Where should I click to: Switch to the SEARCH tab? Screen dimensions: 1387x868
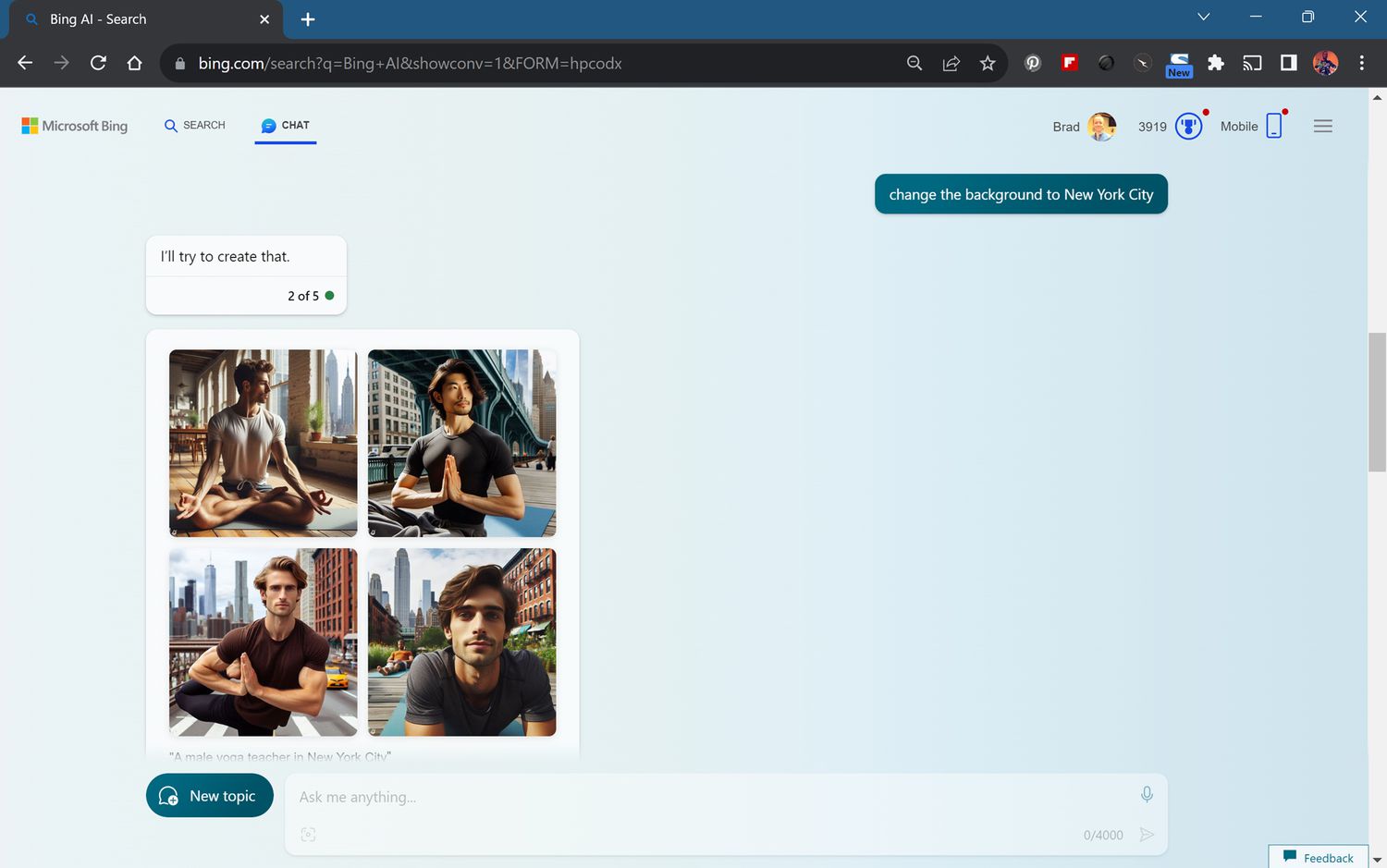pos(195,126)
